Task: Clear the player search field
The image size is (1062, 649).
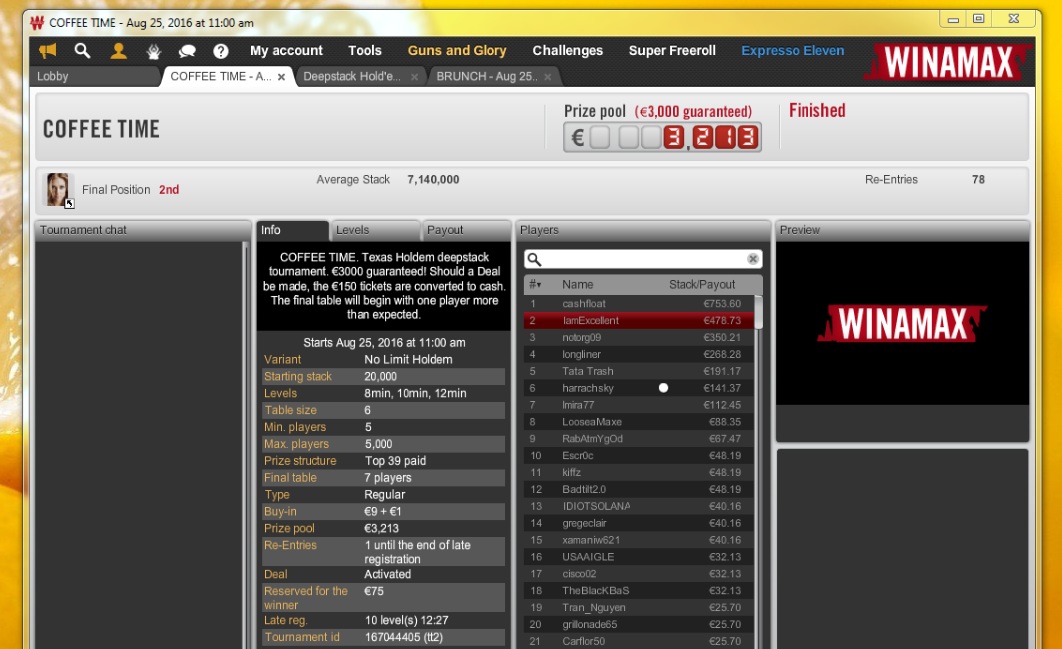Action: tap(752, 259)
